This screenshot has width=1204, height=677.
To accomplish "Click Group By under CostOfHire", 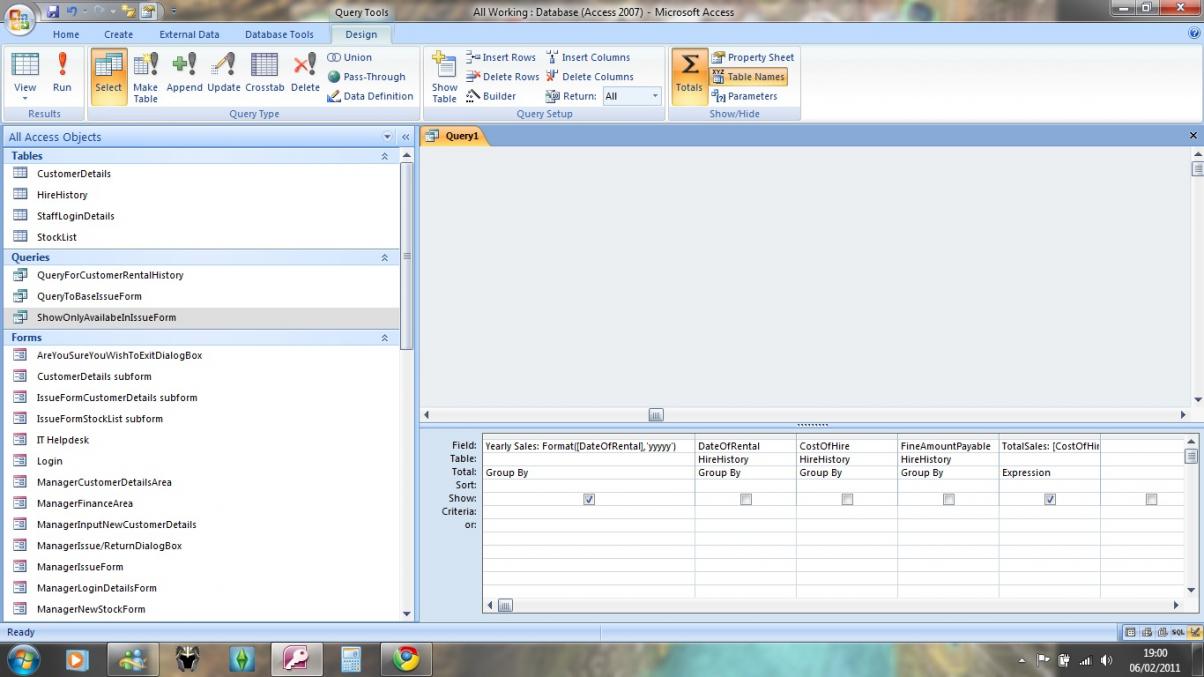I will [847, 472].
